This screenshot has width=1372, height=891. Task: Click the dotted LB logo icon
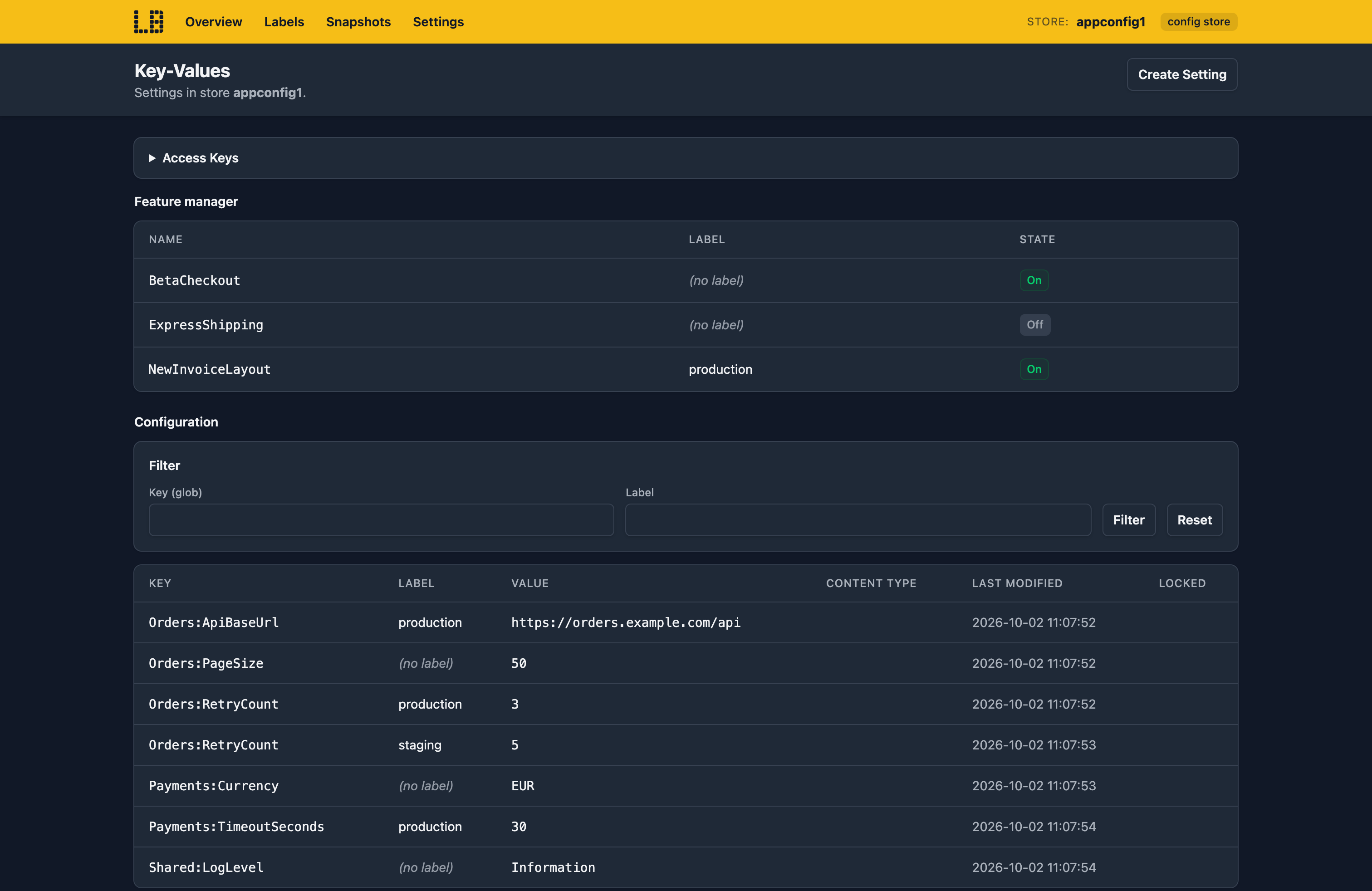pos(149,22)
